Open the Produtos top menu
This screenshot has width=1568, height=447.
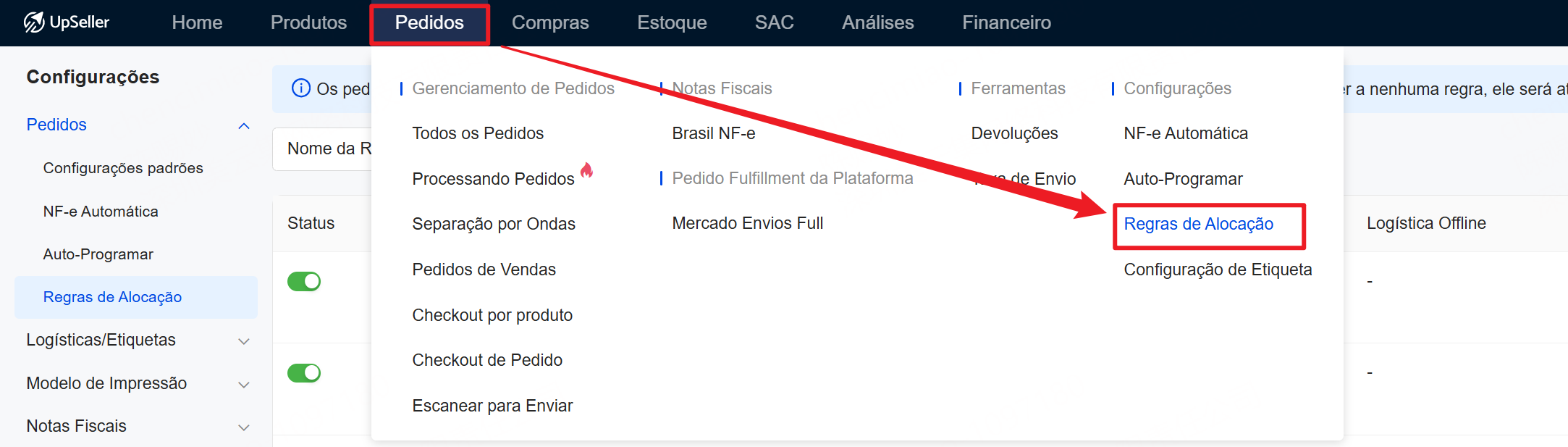(x=308, y=22)
